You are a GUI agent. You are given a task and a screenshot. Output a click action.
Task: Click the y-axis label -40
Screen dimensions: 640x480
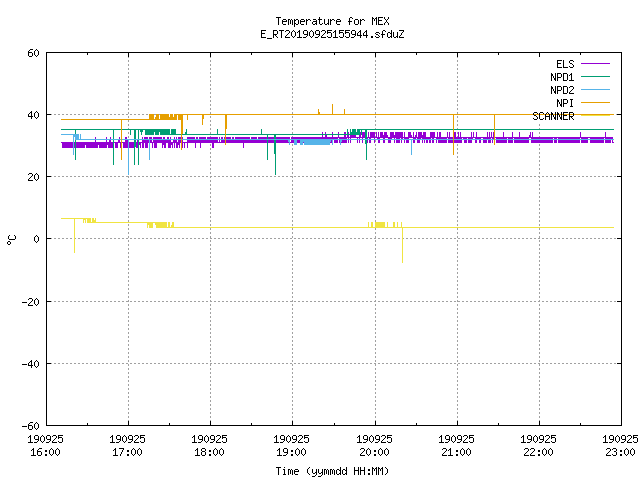point(31,364)
